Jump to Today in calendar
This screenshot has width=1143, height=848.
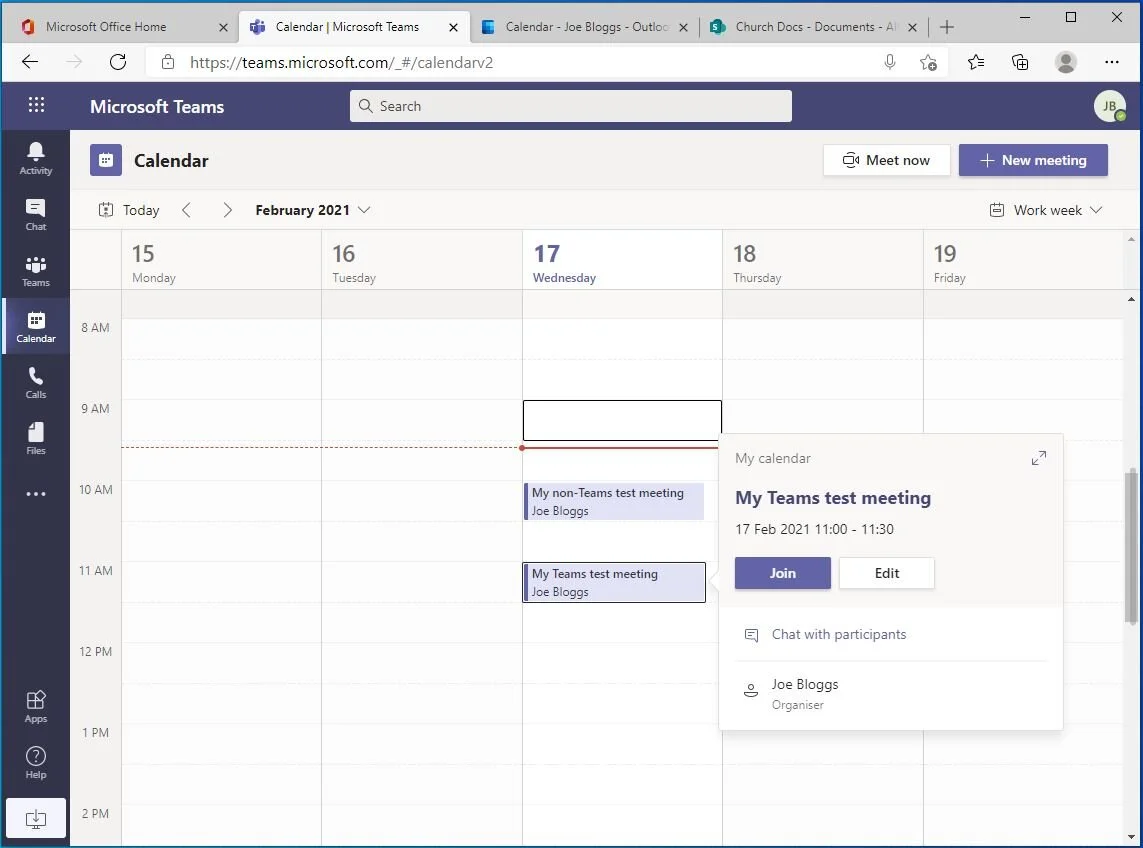coord(129,210)
